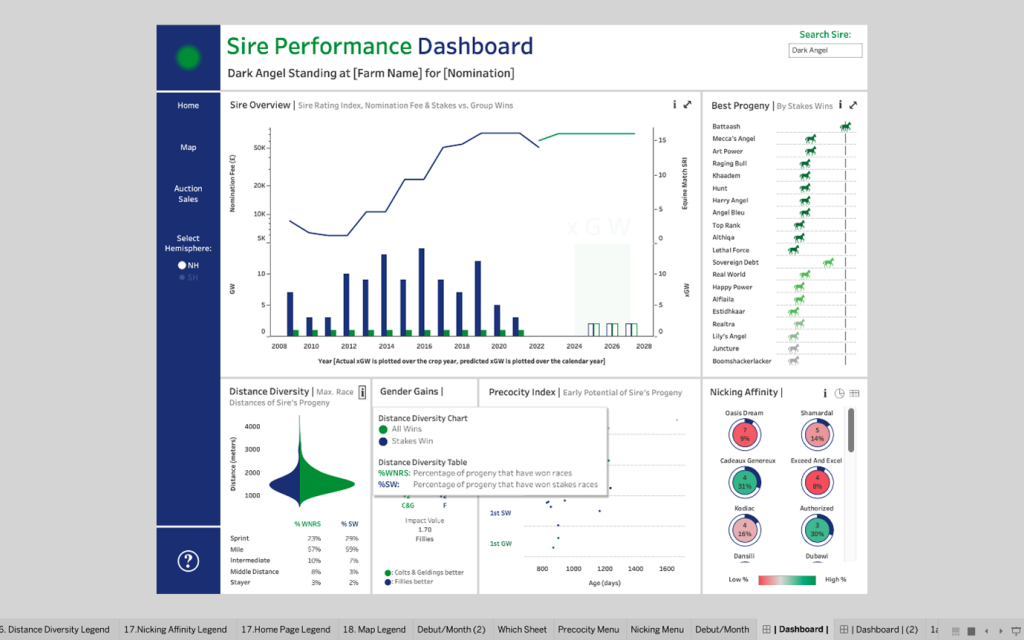The width and height of the screenshot is (1024, 640).
Task: Click the Best Progeny info icon
Action: (x=840, y=104)
